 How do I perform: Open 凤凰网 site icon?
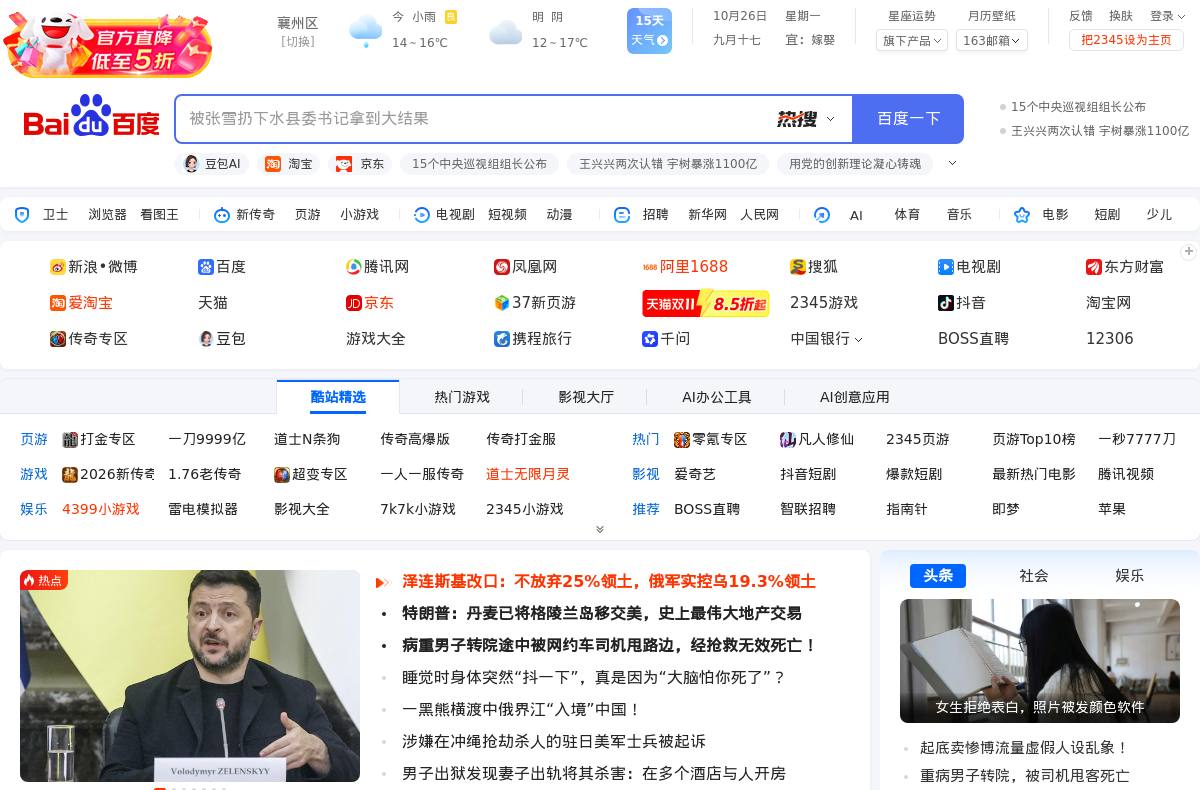[502, 267]
